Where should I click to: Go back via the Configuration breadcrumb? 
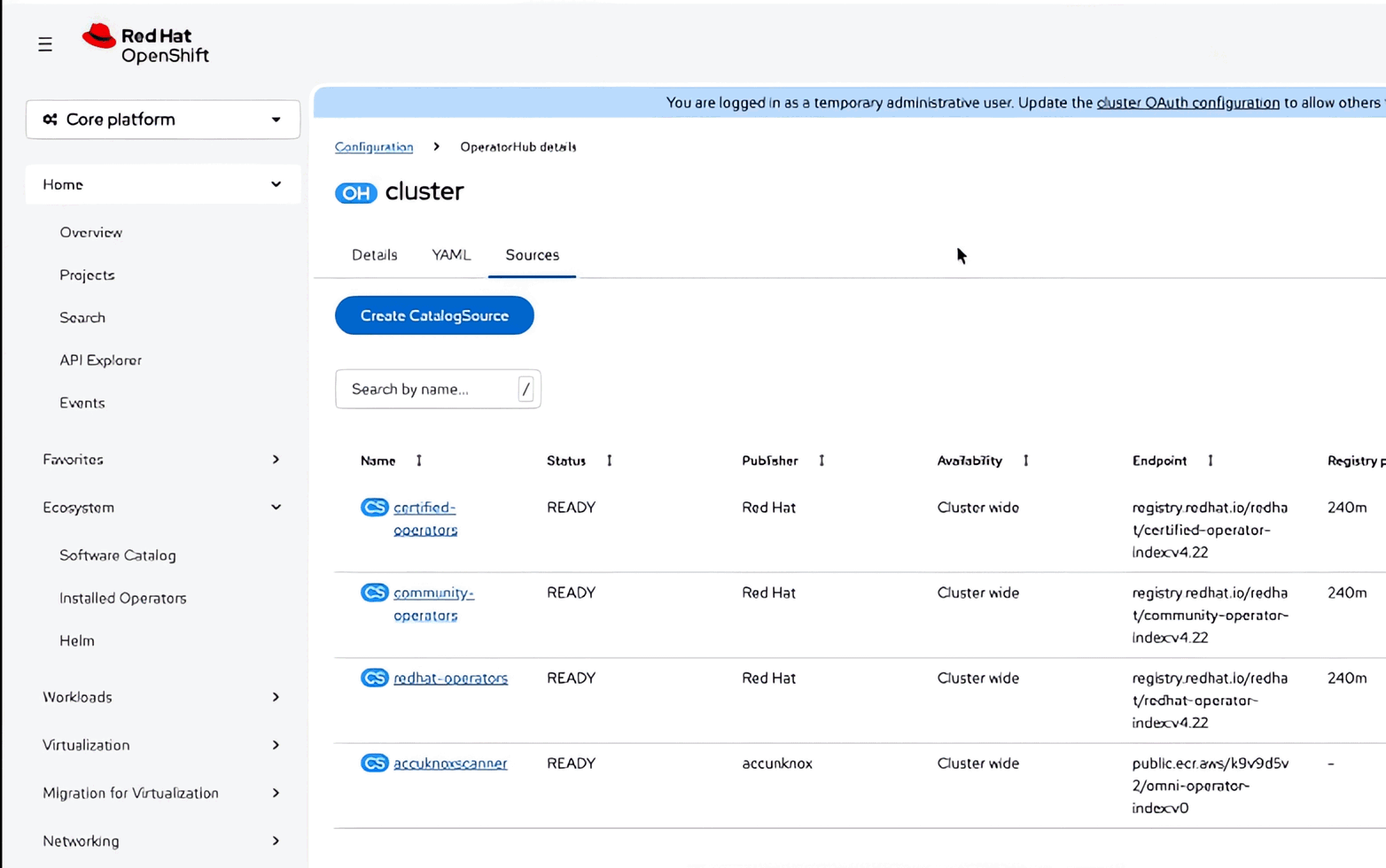[x=374, y=147]
